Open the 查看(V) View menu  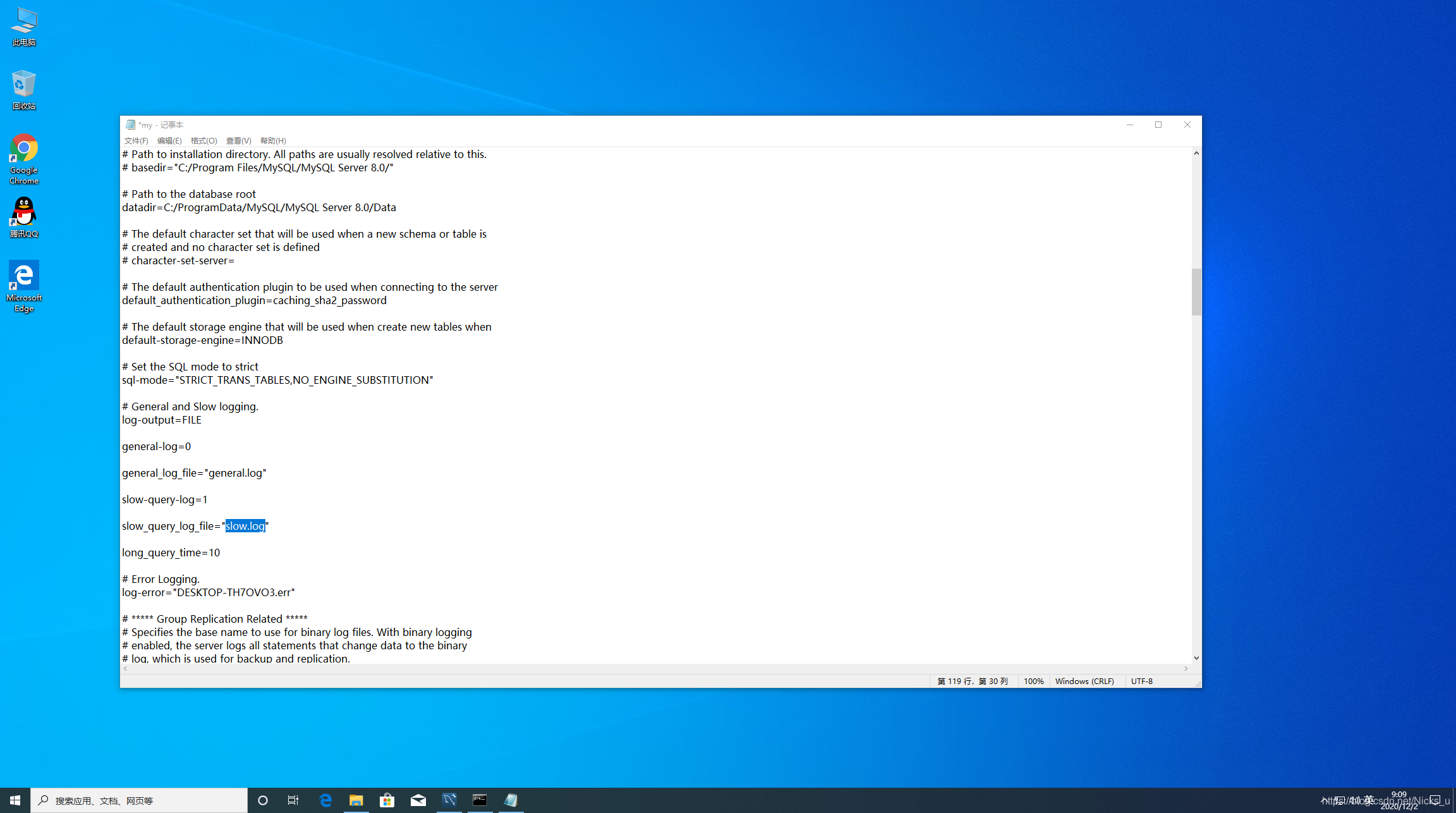pyautogui.click(x=238, y=140)
